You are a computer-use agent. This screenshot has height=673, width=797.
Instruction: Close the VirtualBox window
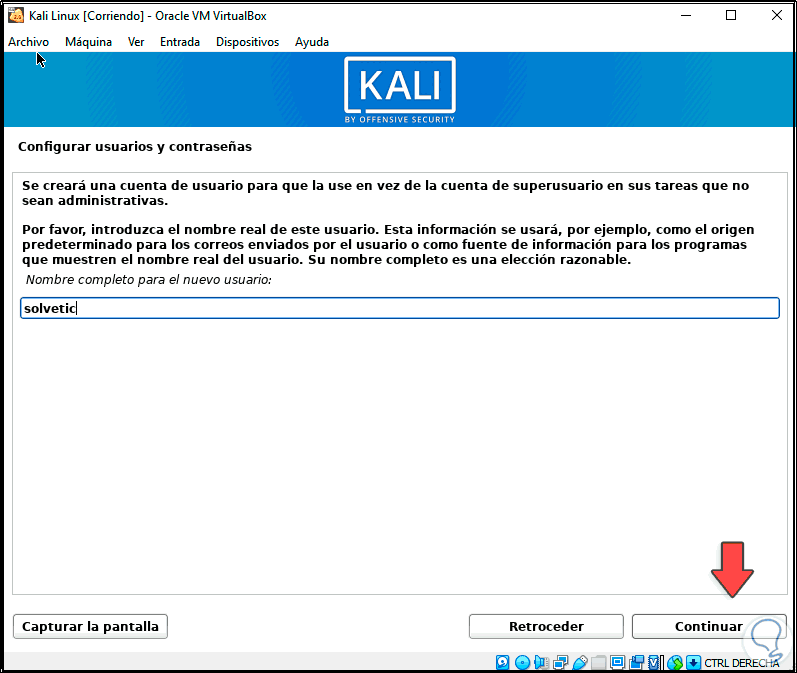[777, 15]
